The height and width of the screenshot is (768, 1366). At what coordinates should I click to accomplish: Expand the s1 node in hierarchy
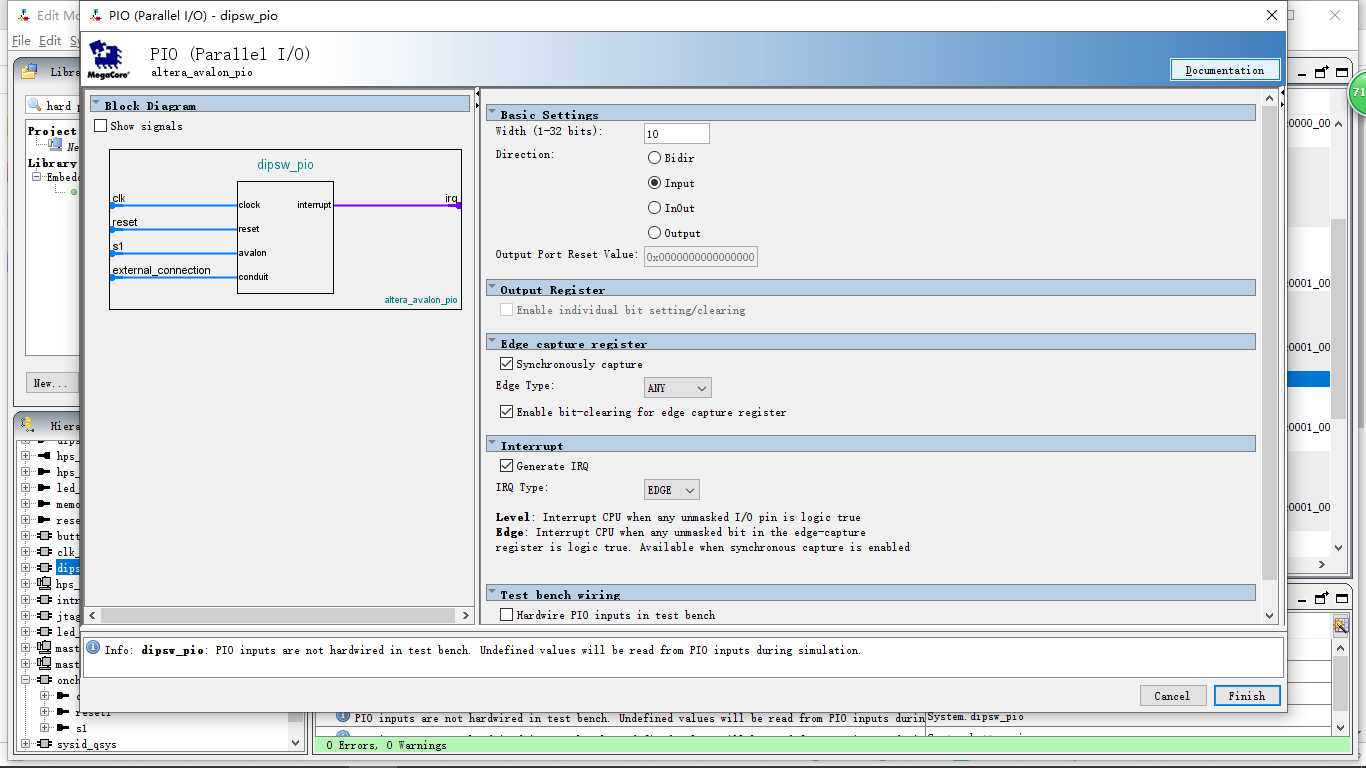point(44,728)
